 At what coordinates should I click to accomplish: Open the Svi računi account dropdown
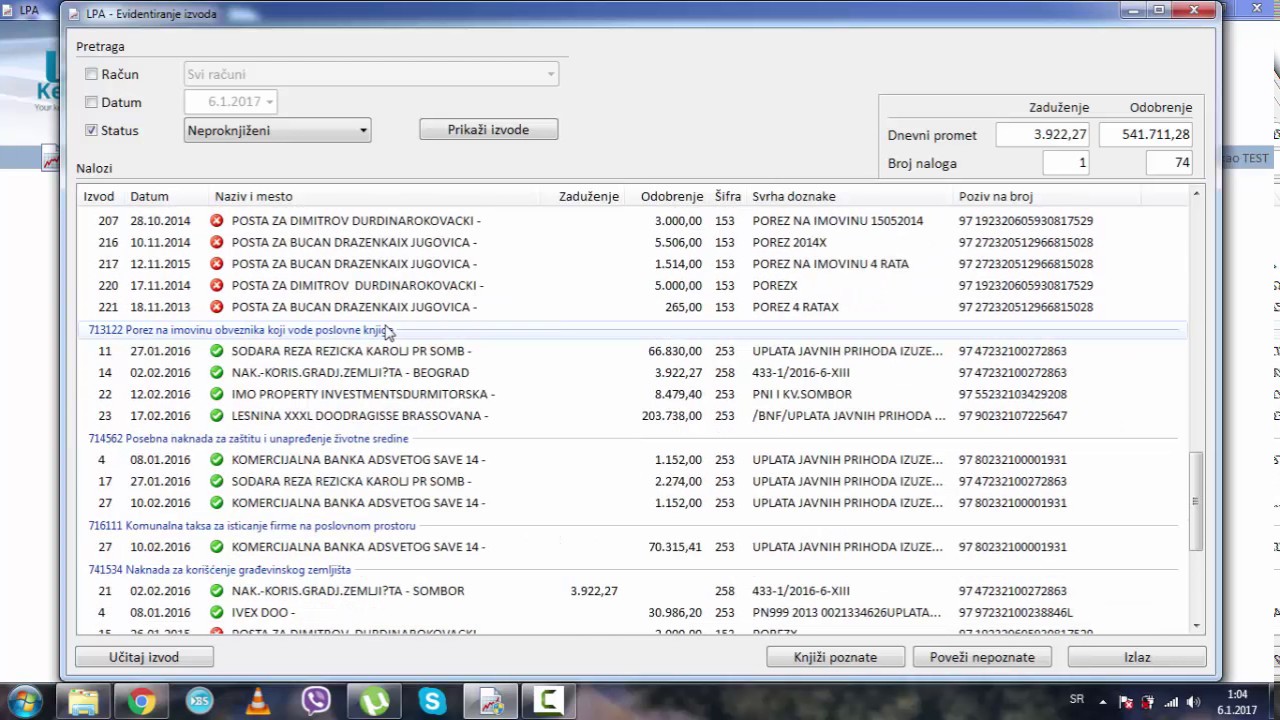click(x=371, y=74)
